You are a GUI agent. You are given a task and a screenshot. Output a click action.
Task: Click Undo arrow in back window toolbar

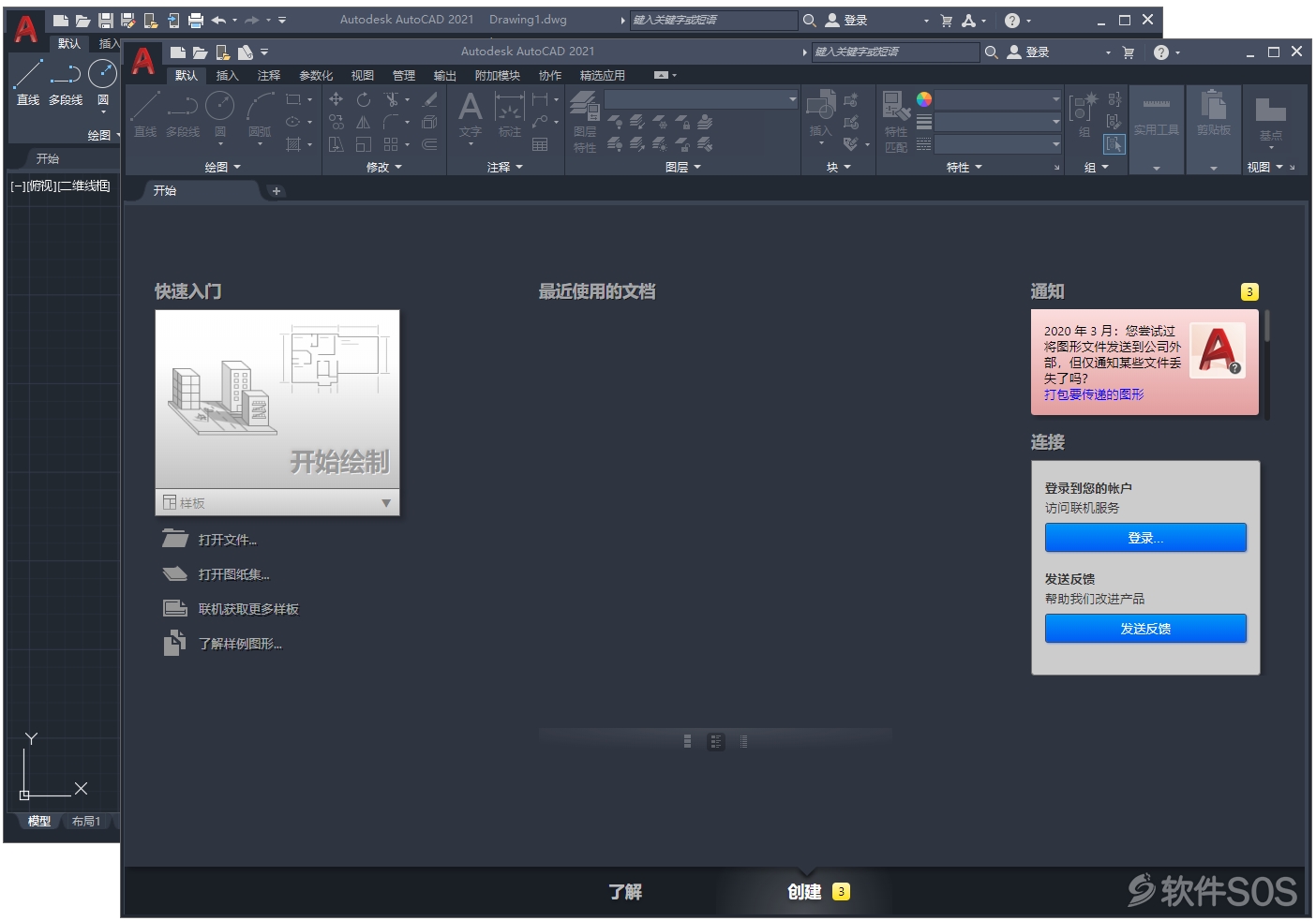pos(218,20)
